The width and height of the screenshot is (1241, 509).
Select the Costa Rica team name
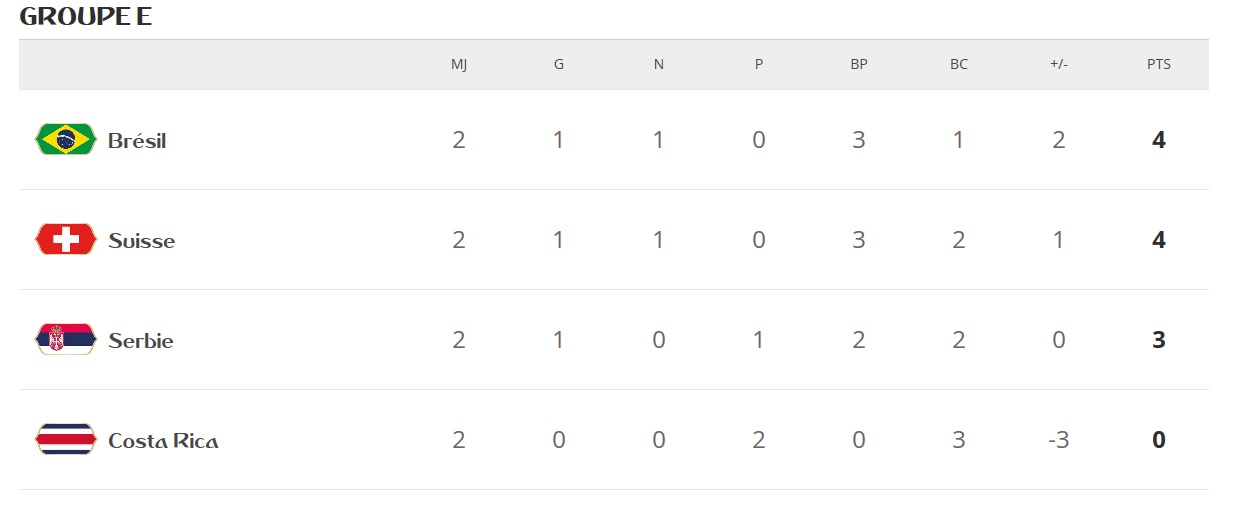coord(163,441)
